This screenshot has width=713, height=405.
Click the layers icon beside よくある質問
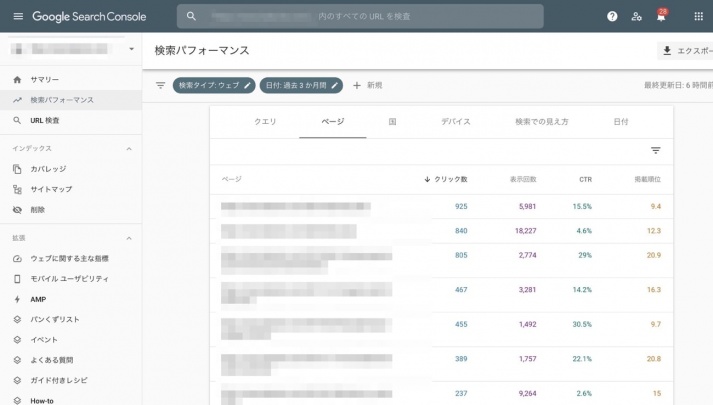(x=17, y=360)
